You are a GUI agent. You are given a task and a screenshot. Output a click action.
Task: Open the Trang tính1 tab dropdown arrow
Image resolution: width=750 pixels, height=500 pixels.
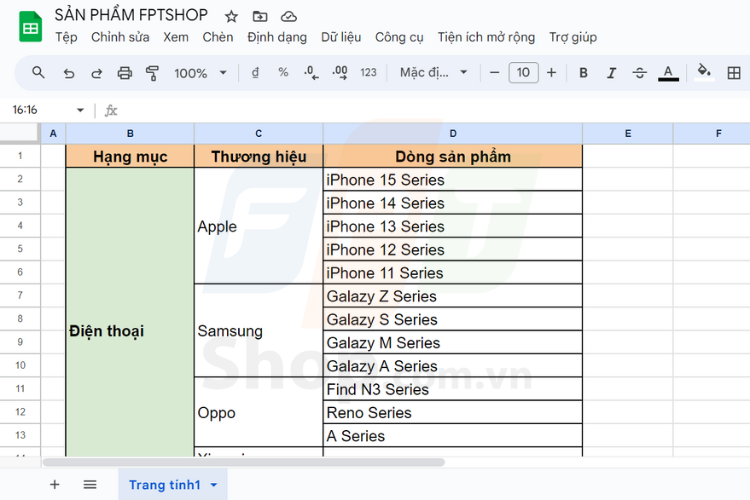click(214, 485)
